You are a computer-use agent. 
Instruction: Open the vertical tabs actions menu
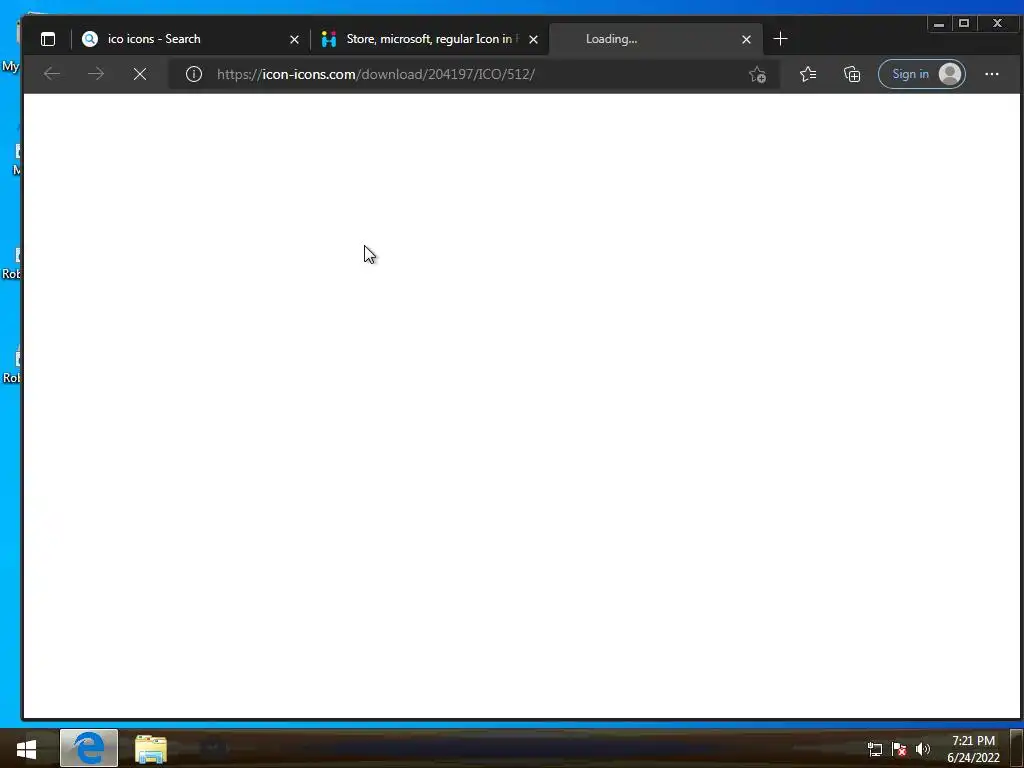pyautogui.click(x=48, y=39)
